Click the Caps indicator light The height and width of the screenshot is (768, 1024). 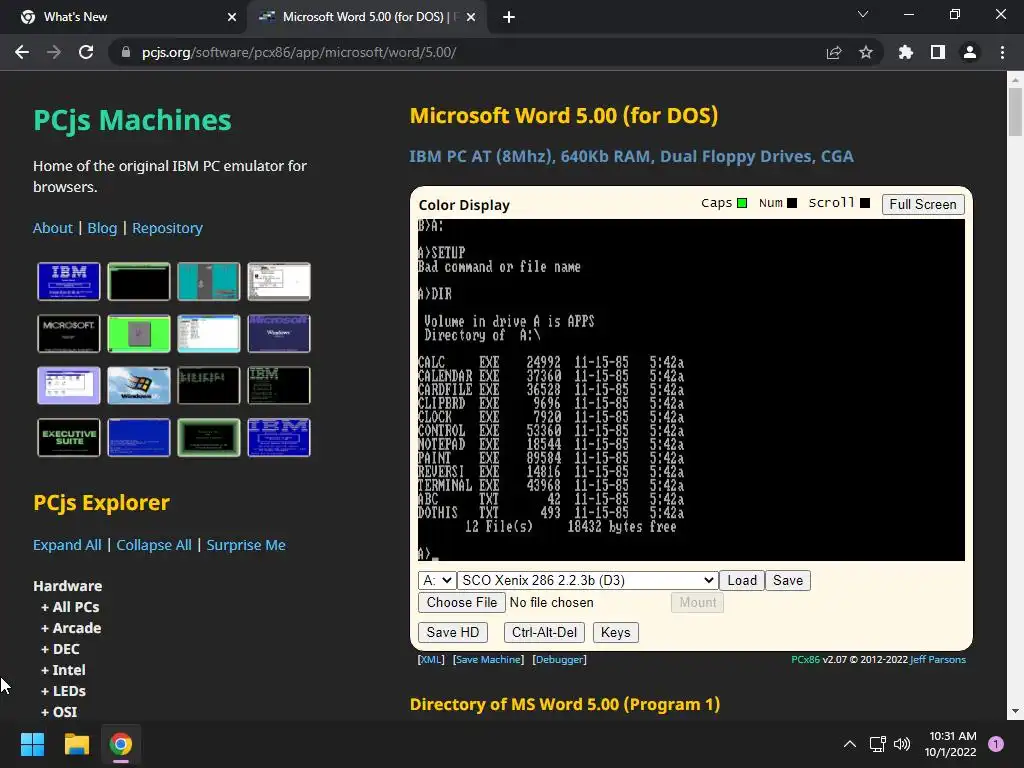tap(742, 203)
